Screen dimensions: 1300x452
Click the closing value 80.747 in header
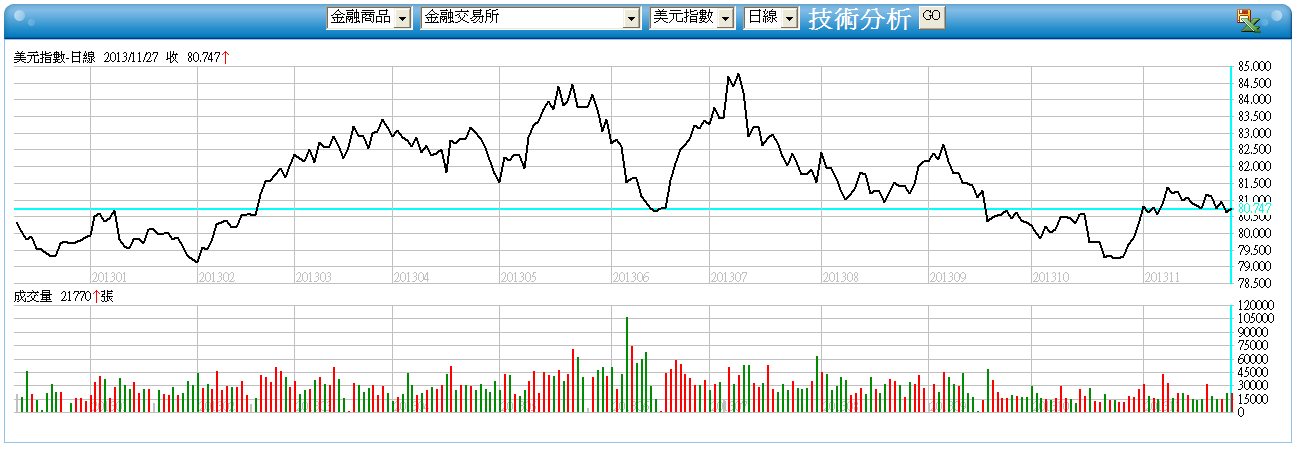tap(203, 58)
